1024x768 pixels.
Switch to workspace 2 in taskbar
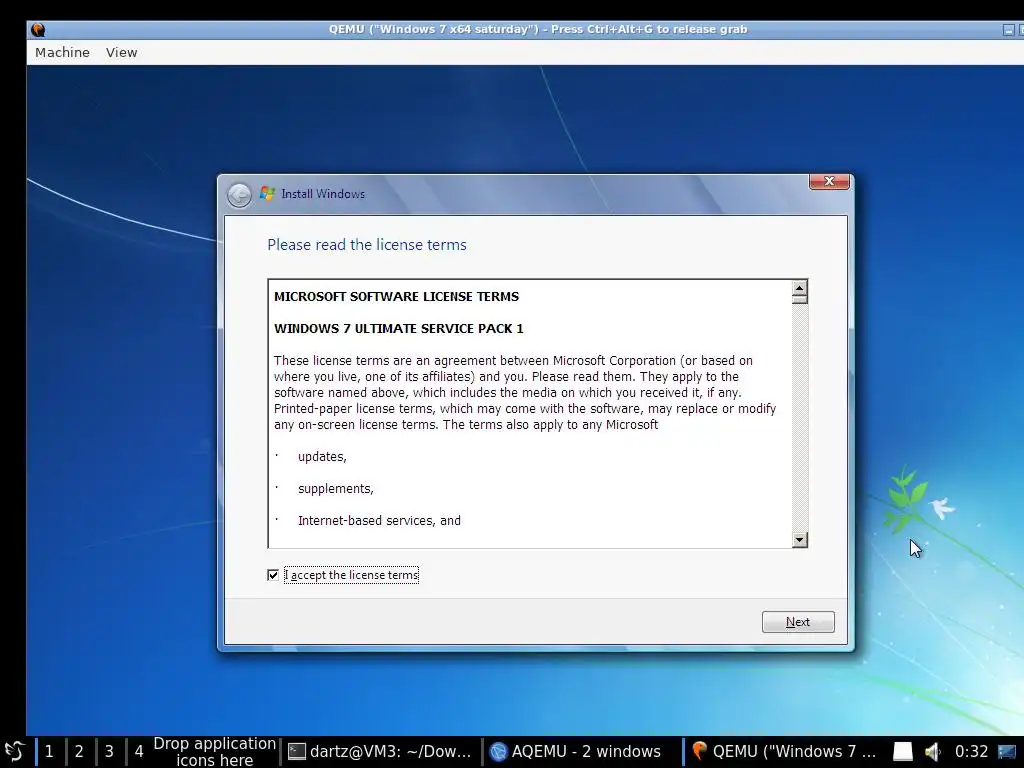(79, 752)
